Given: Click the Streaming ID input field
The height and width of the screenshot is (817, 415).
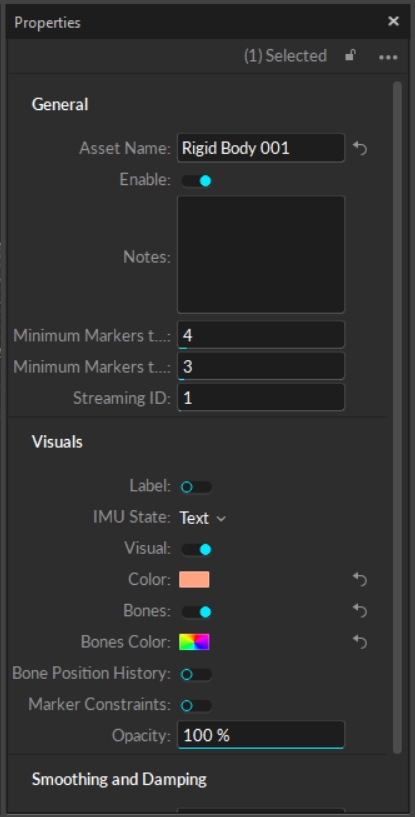Looking at the screenshot, I should coord(261,398).
